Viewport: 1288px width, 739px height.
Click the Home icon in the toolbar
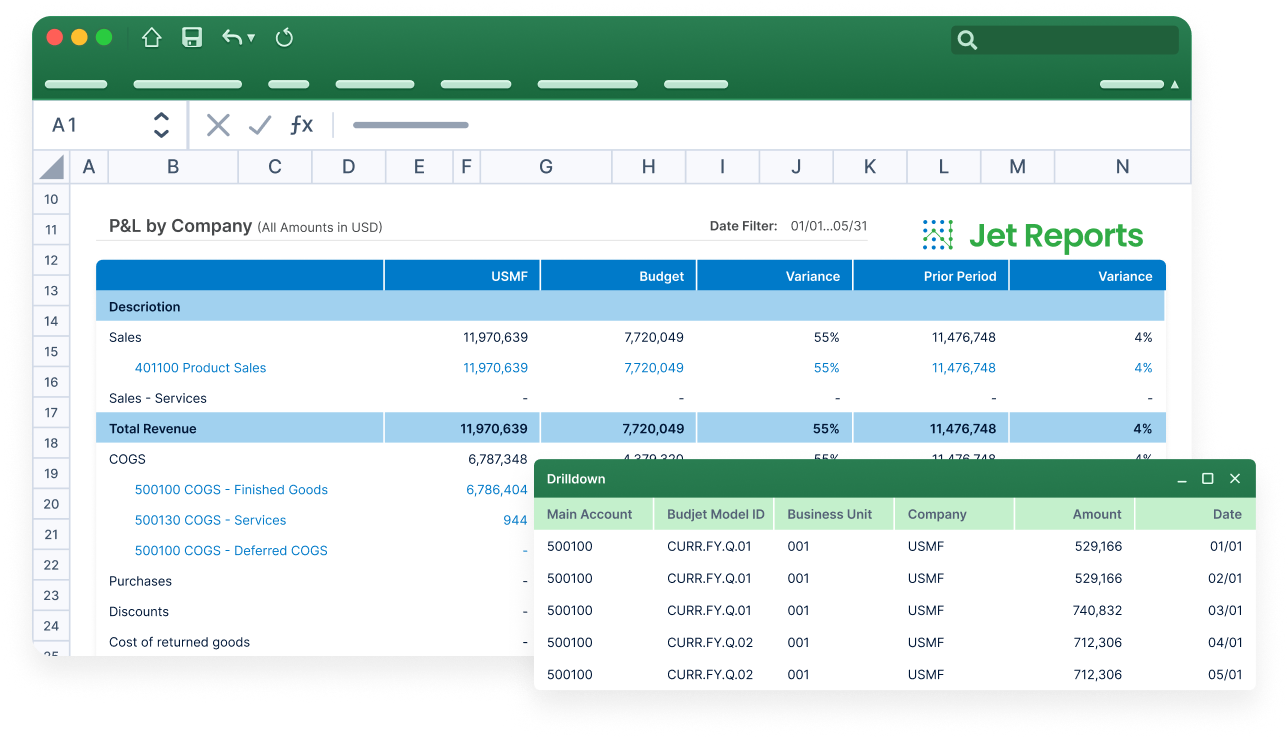tap(151, 37)
